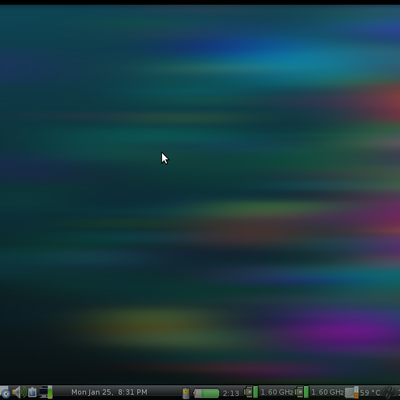
Task: Click the 59 °C temperature reading
Action: pyautogui.click(x=370, y=393)
